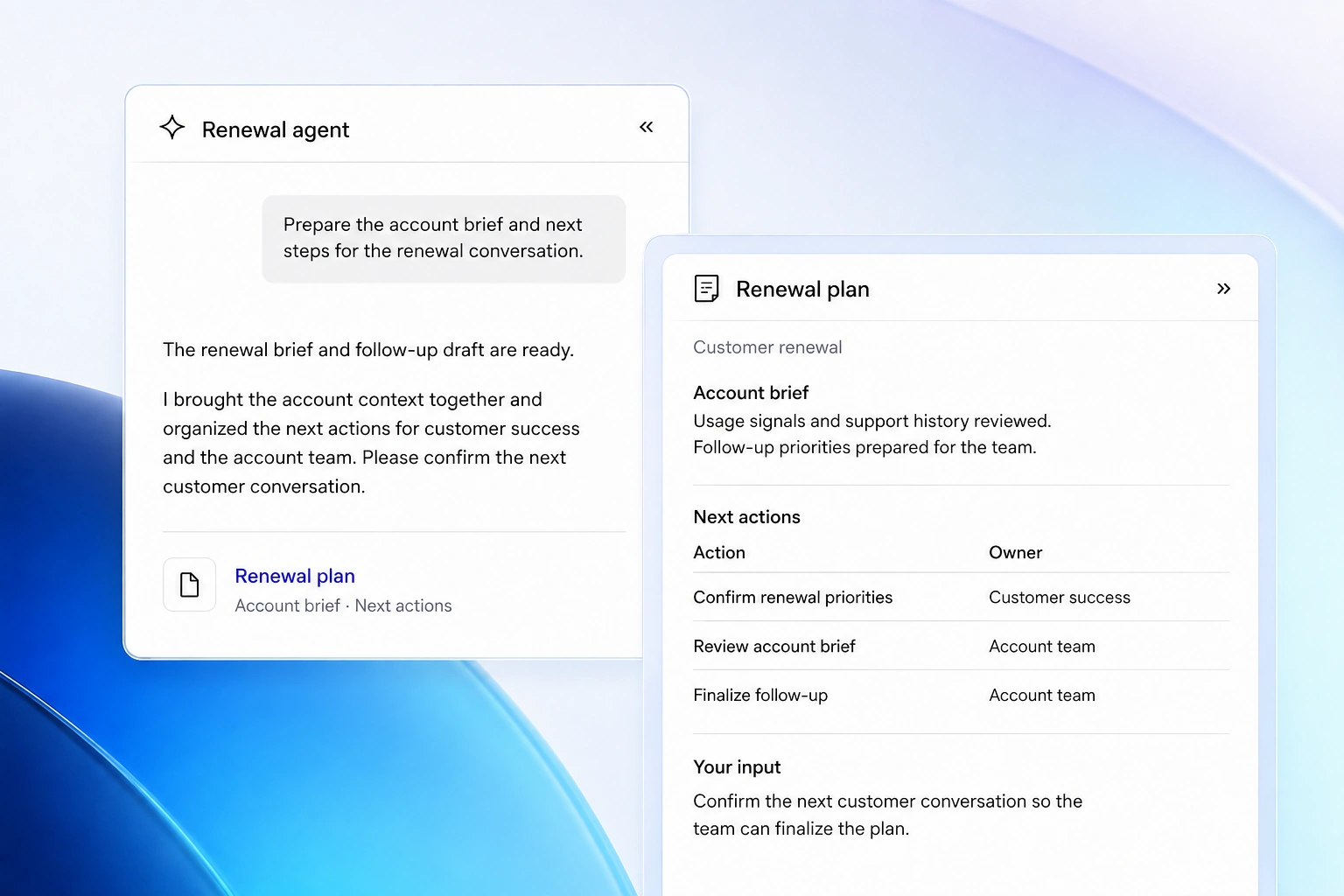
Task: Open the Renewal plan link
Action: tap(295, 576)
